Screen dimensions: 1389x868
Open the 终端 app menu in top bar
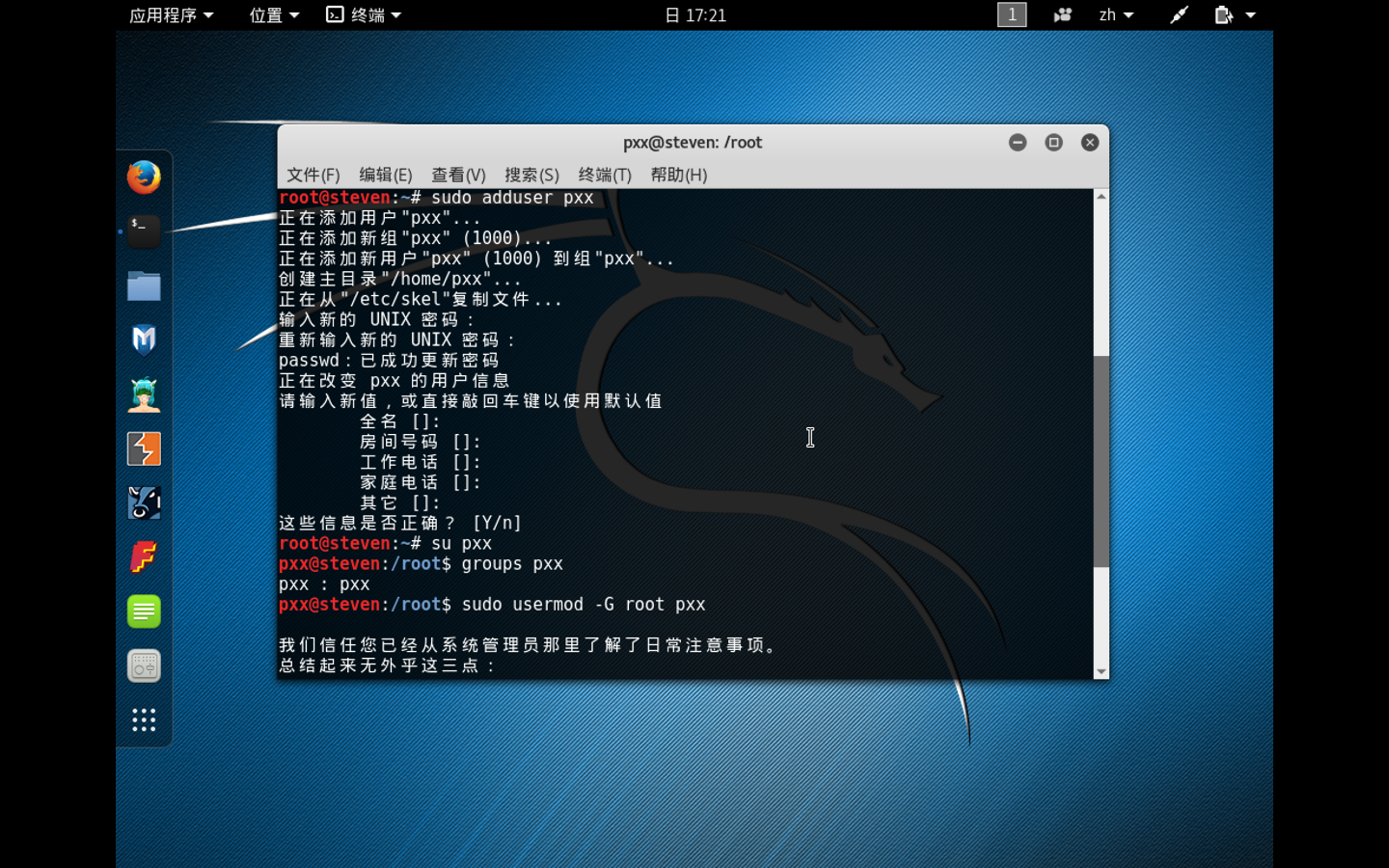[x=364, y=14]
